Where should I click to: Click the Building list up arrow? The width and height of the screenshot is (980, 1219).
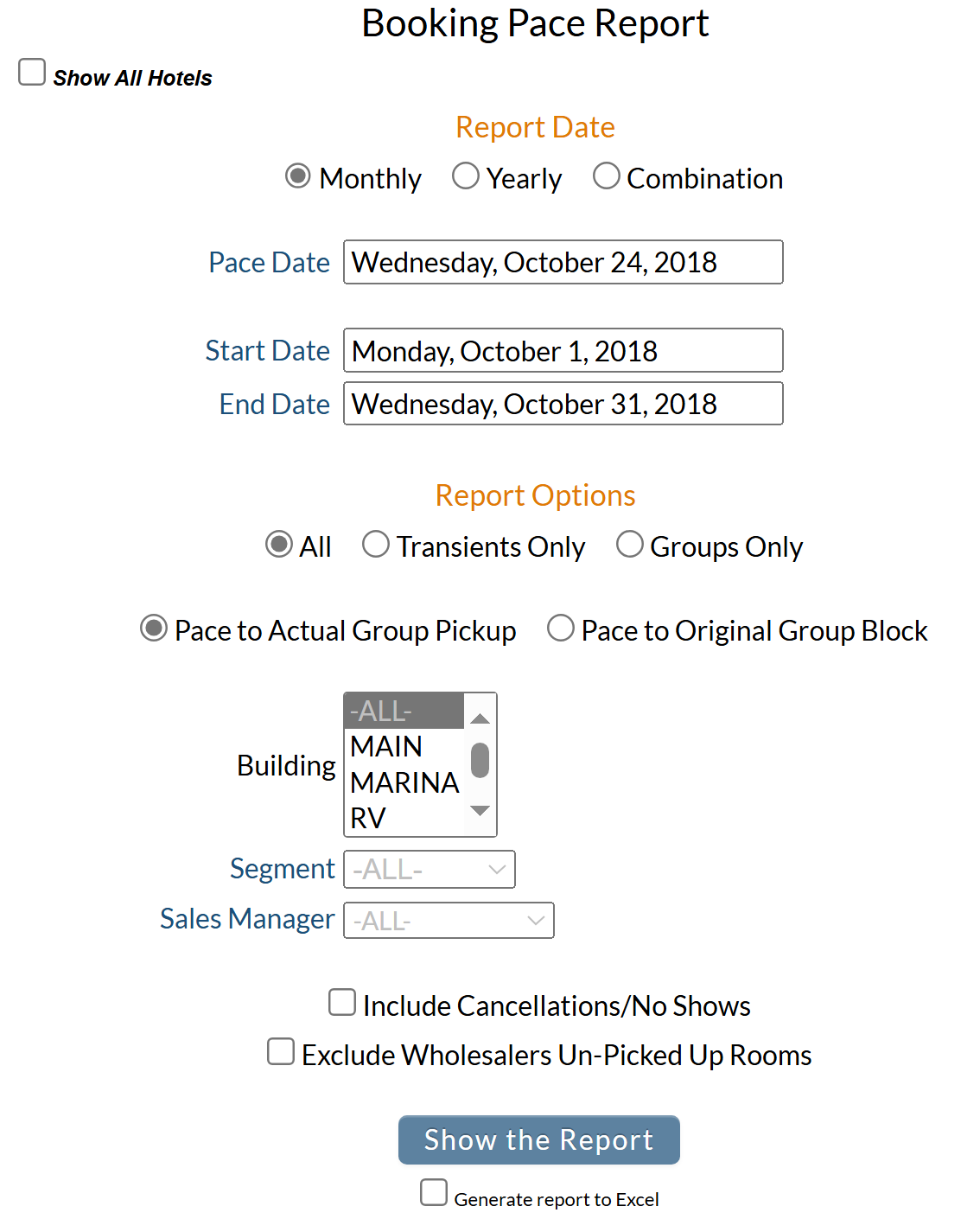click(480, 717)
